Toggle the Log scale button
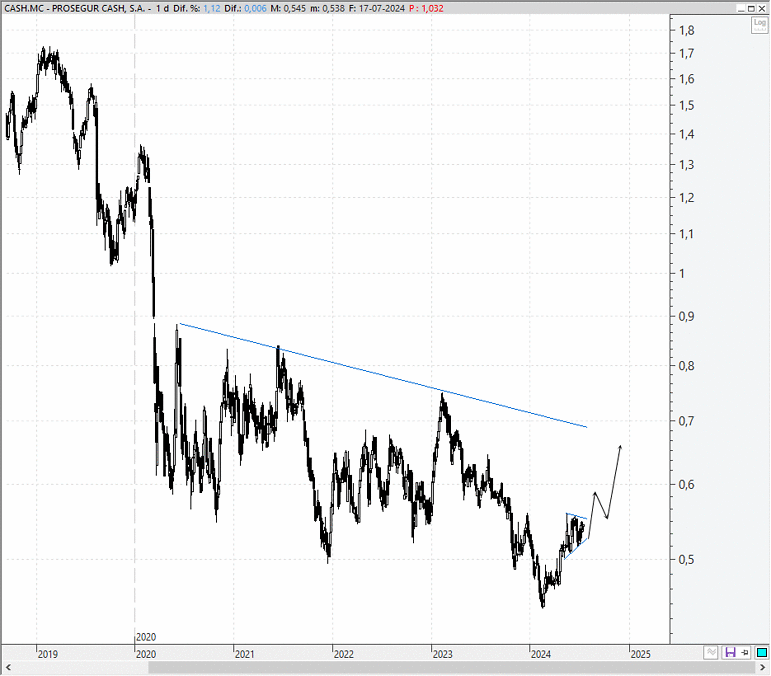The image size is (771, 676). 760,25
